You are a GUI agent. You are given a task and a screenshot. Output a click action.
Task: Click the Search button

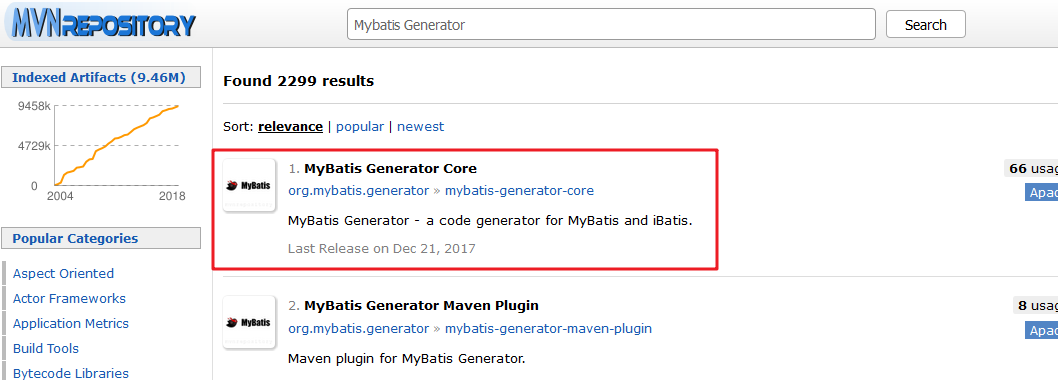coord(925,24)
